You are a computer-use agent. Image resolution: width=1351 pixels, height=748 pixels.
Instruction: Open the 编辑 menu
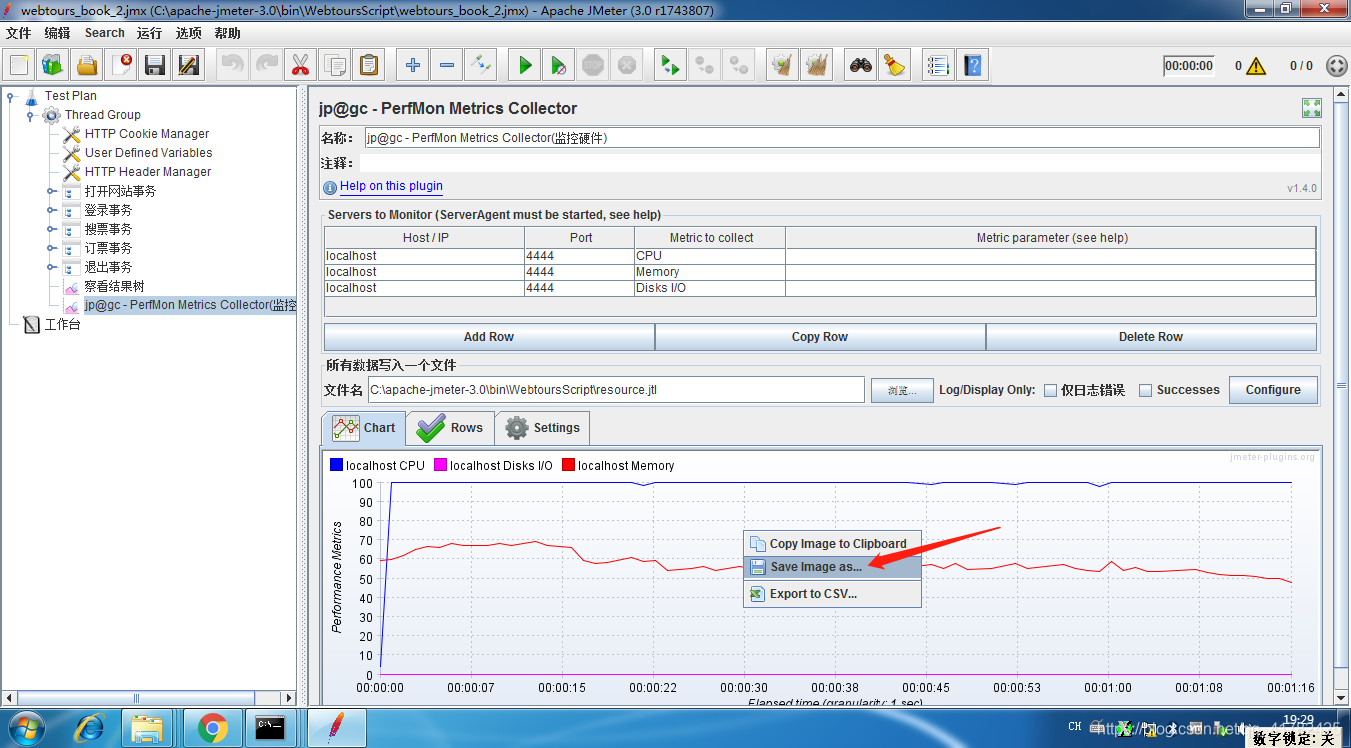click(x=57, y=33)
